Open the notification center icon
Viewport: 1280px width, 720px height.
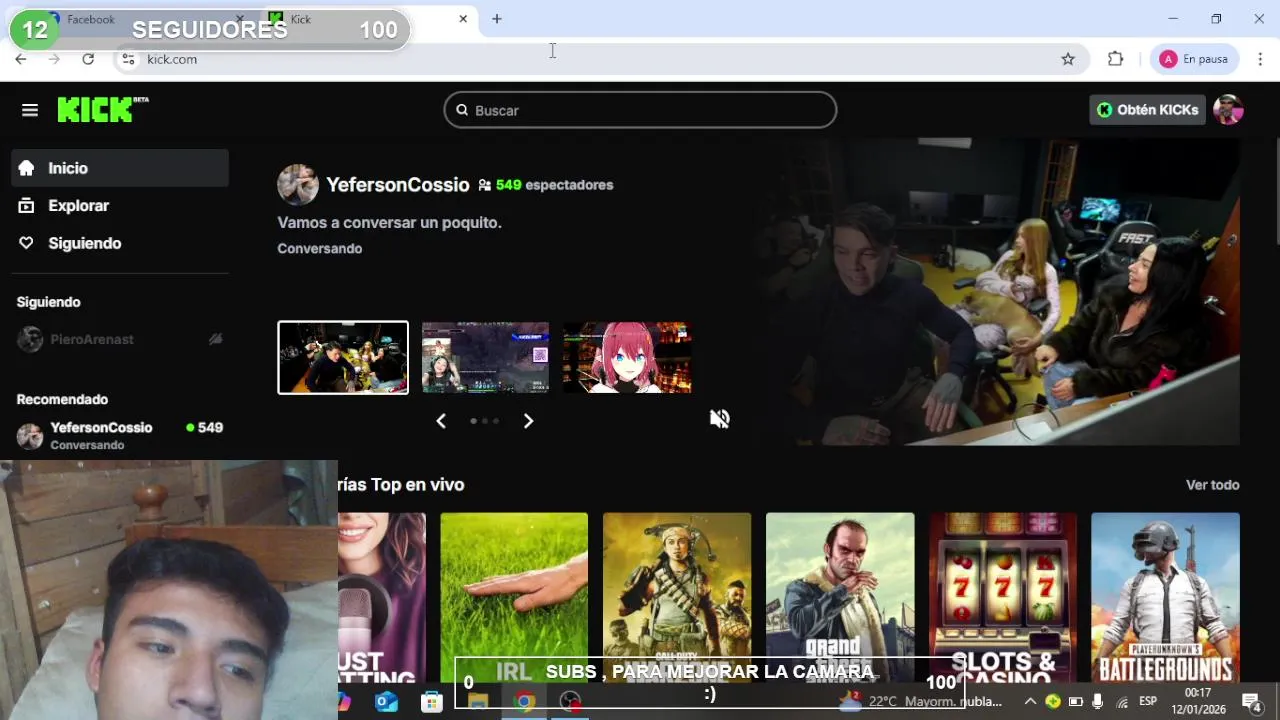pyautogui.click(x=1251, y=702)
